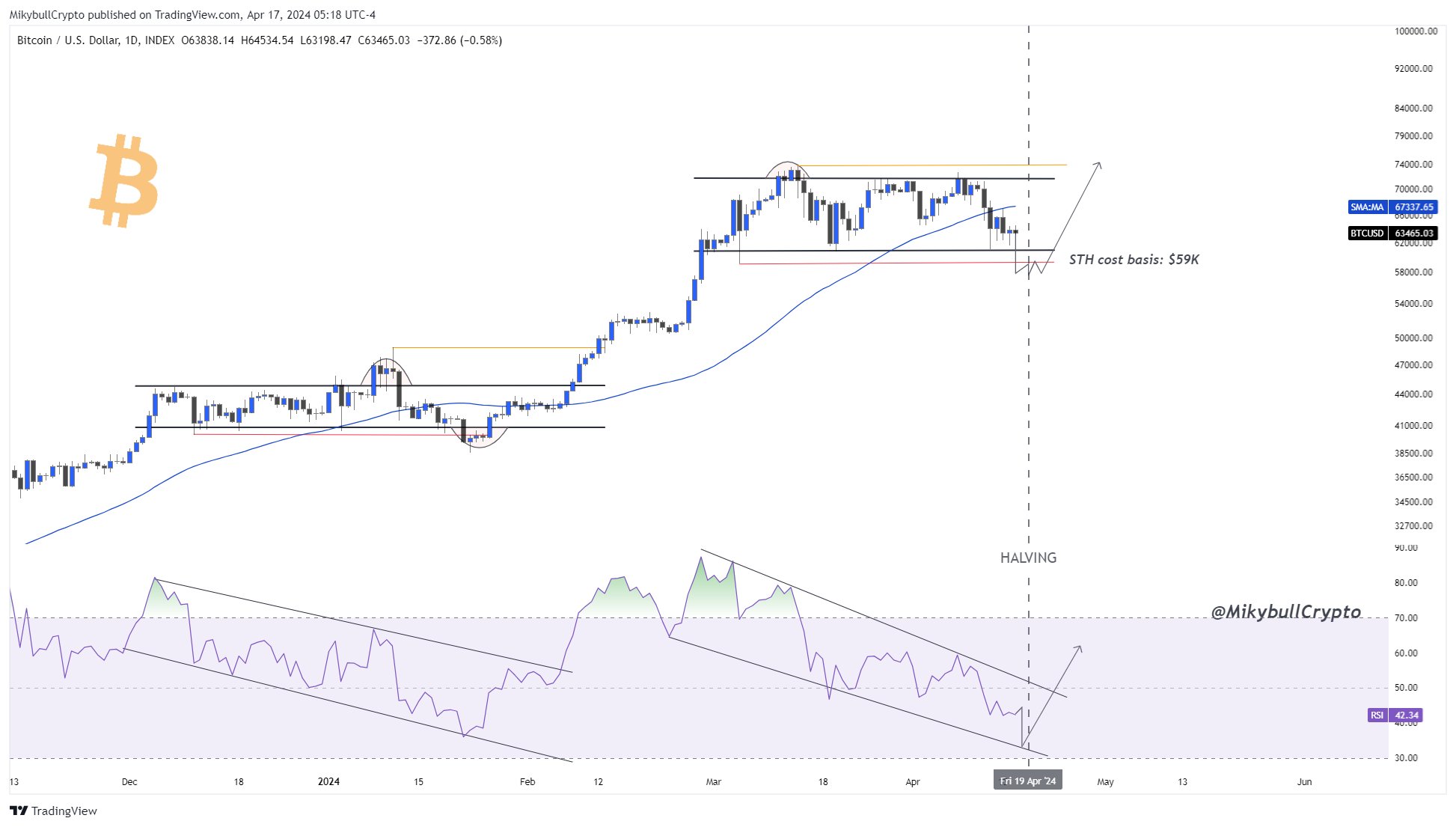
Task: Click the May label on time axis
Action: [x=1105, y=781]
